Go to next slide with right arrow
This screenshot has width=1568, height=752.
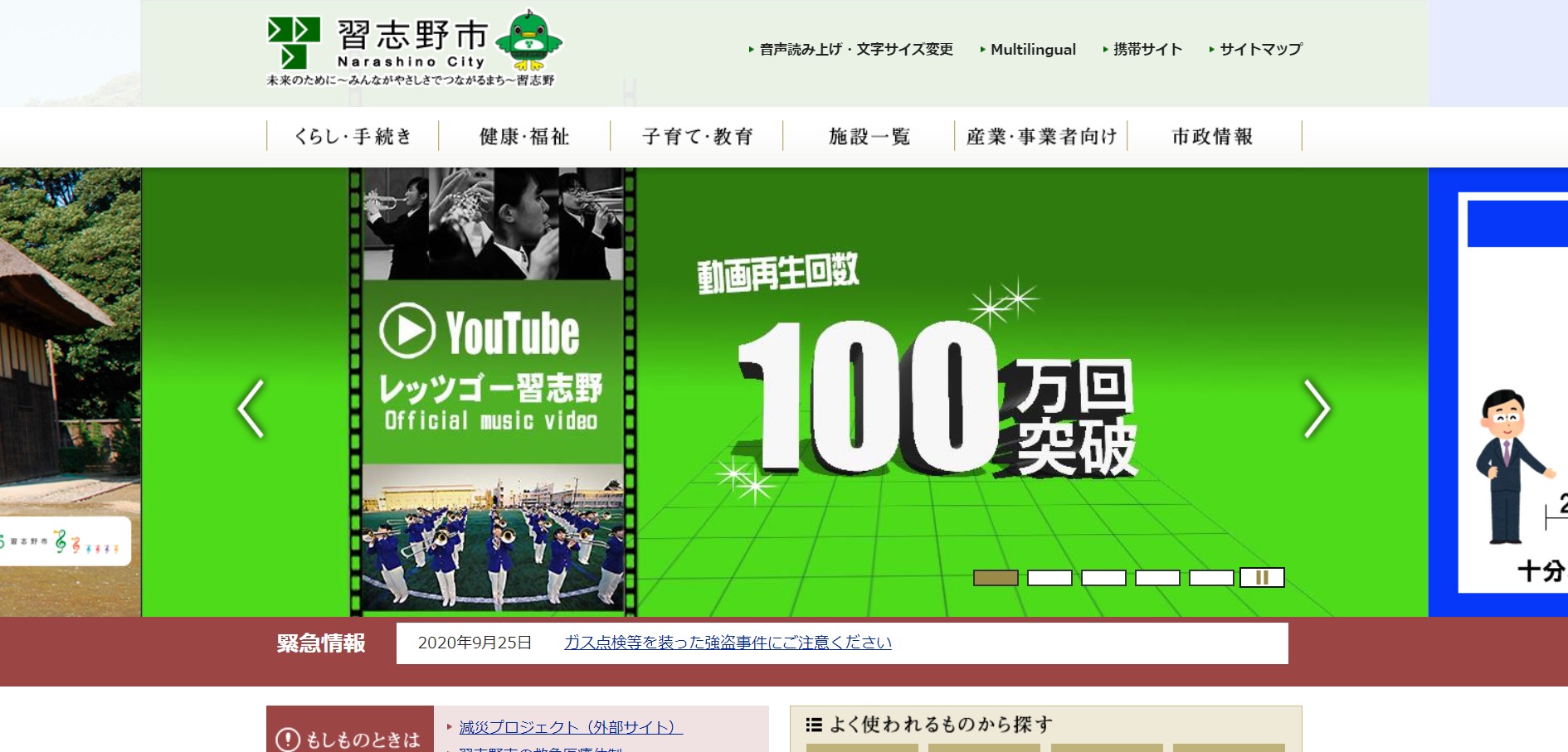click(x=1317, y=408)
